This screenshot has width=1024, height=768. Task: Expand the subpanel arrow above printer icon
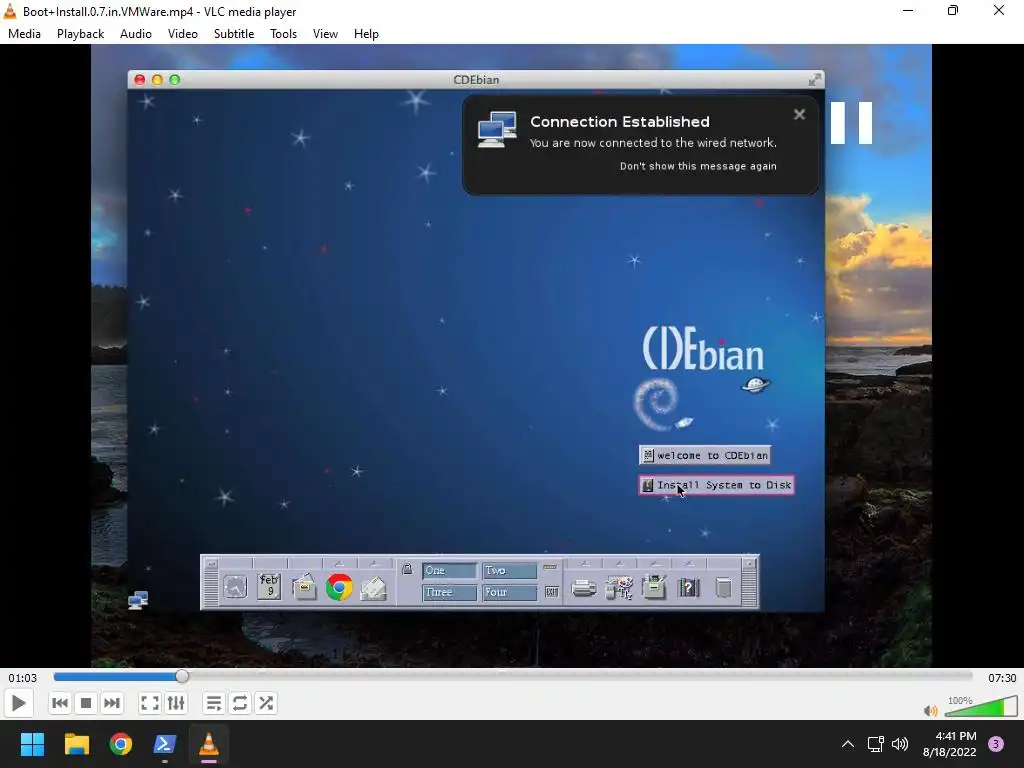click(x=584, y=564)
